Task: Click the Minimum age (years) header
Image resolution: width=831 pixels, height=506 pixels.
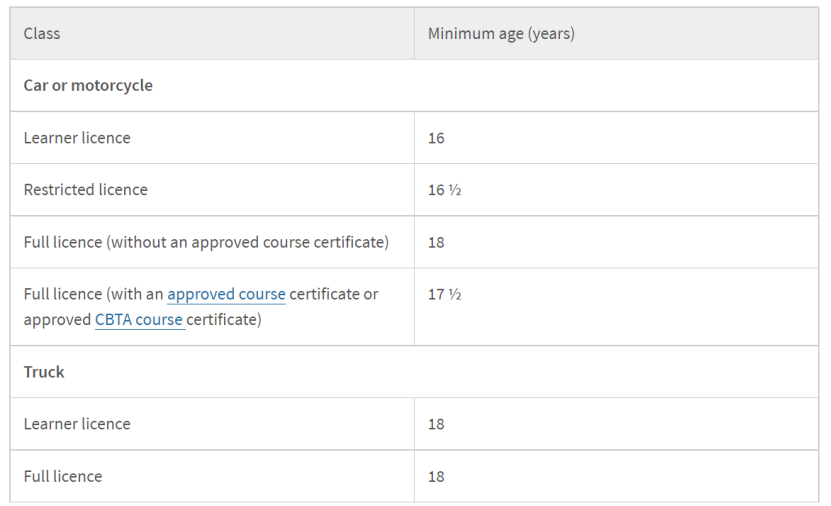Action: pyautogui.click(x=501, y=34)
